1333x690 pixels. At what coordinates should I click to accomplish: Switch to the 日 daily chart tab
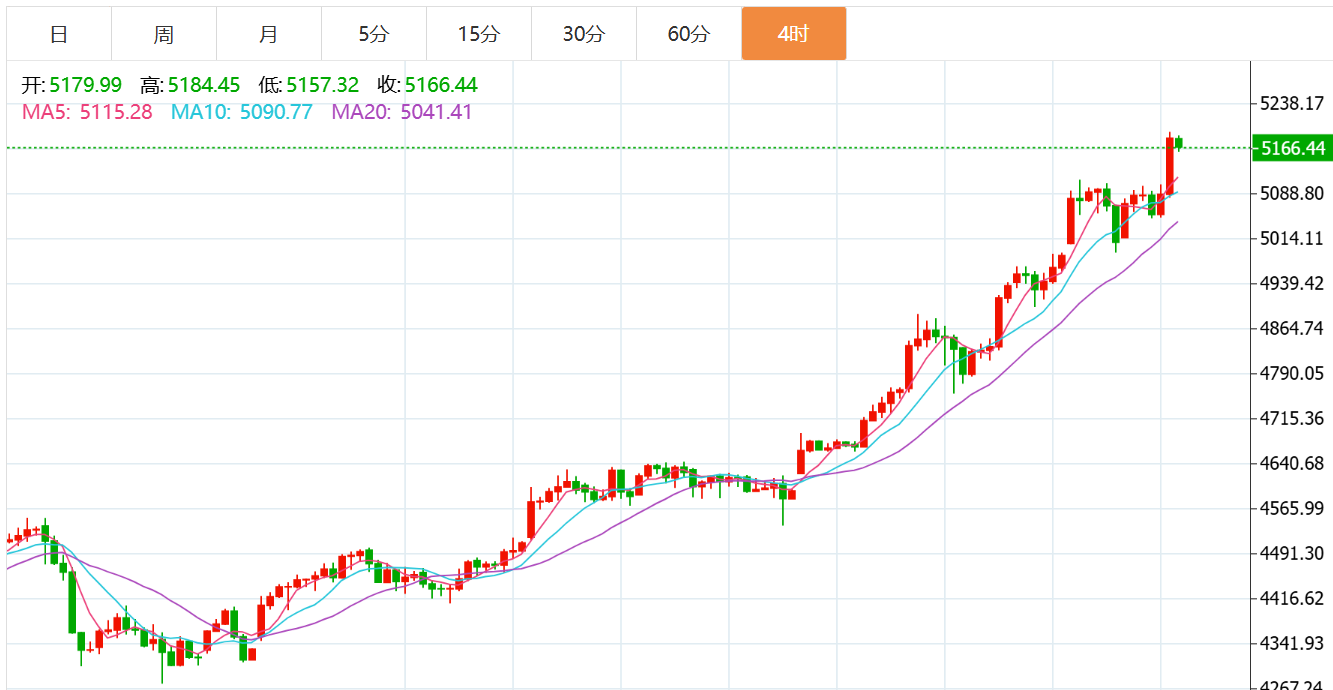pos(59,34)
